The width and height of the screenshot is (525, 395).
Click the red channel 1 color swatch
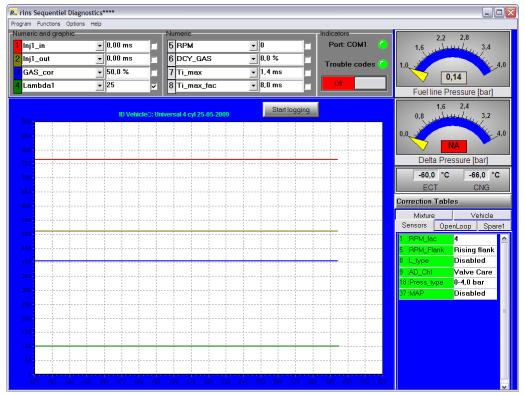17,46
